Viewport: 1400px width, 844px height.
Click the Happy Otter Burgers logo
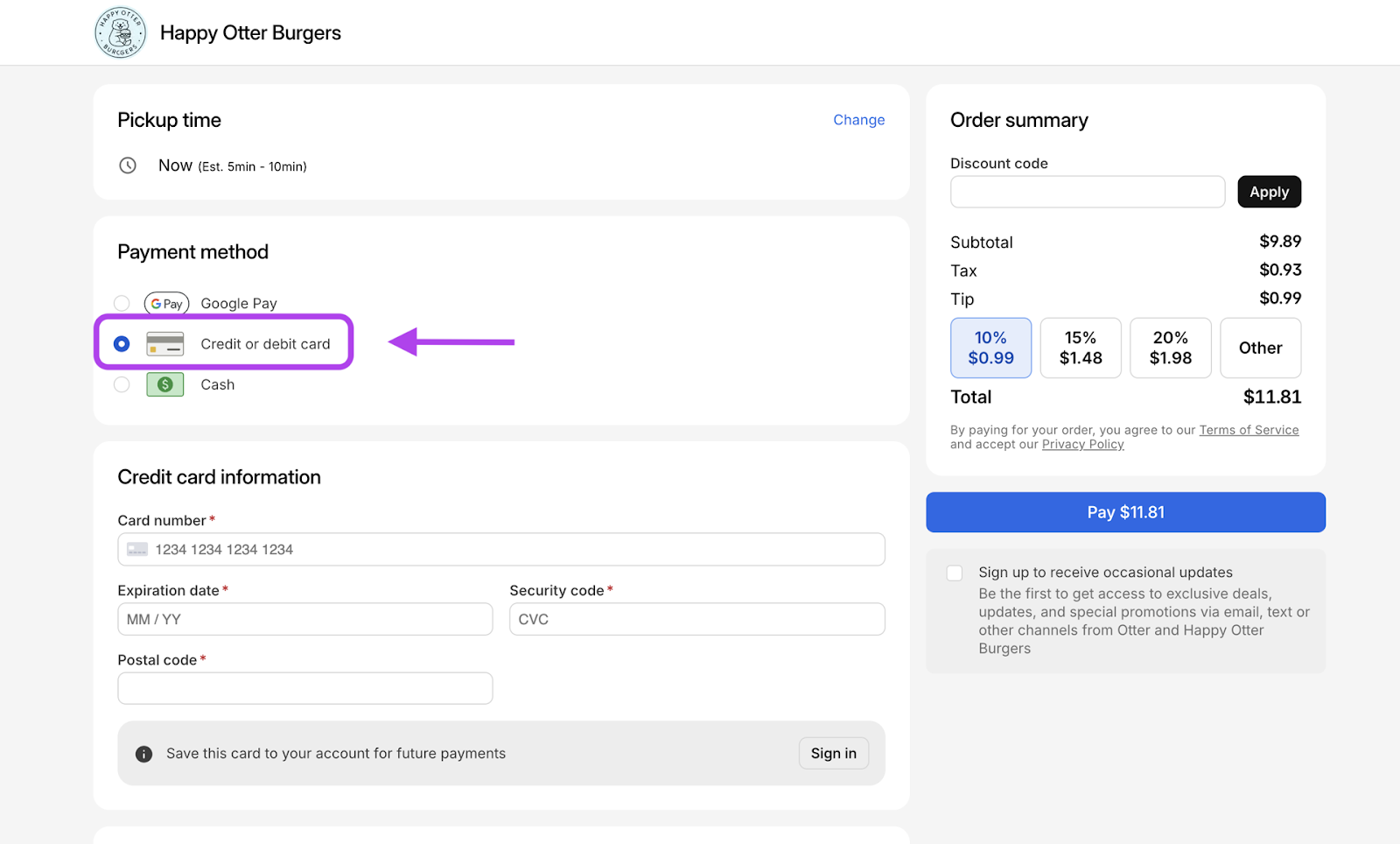121,32
